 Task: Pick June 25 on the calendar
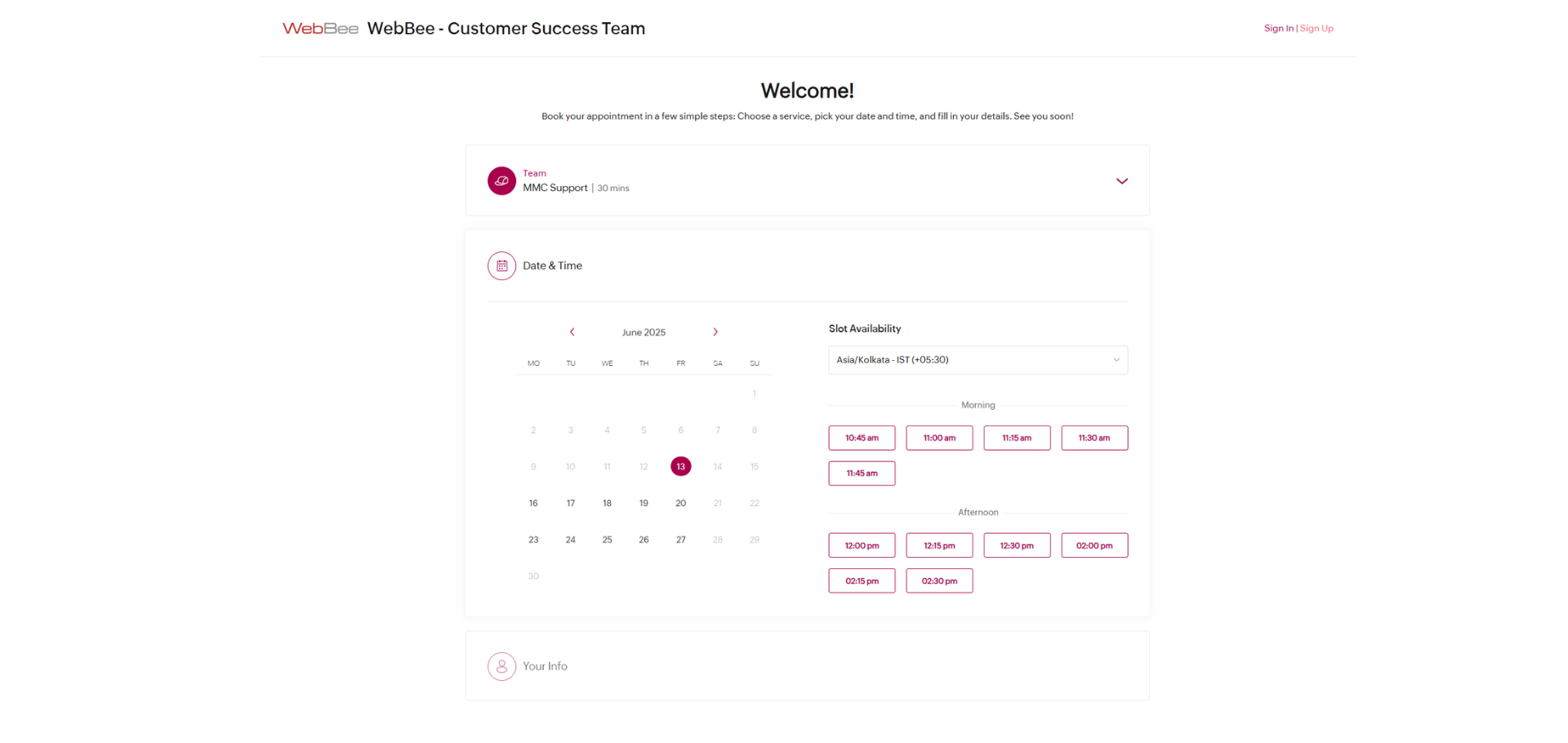click(x=607, y=540)
